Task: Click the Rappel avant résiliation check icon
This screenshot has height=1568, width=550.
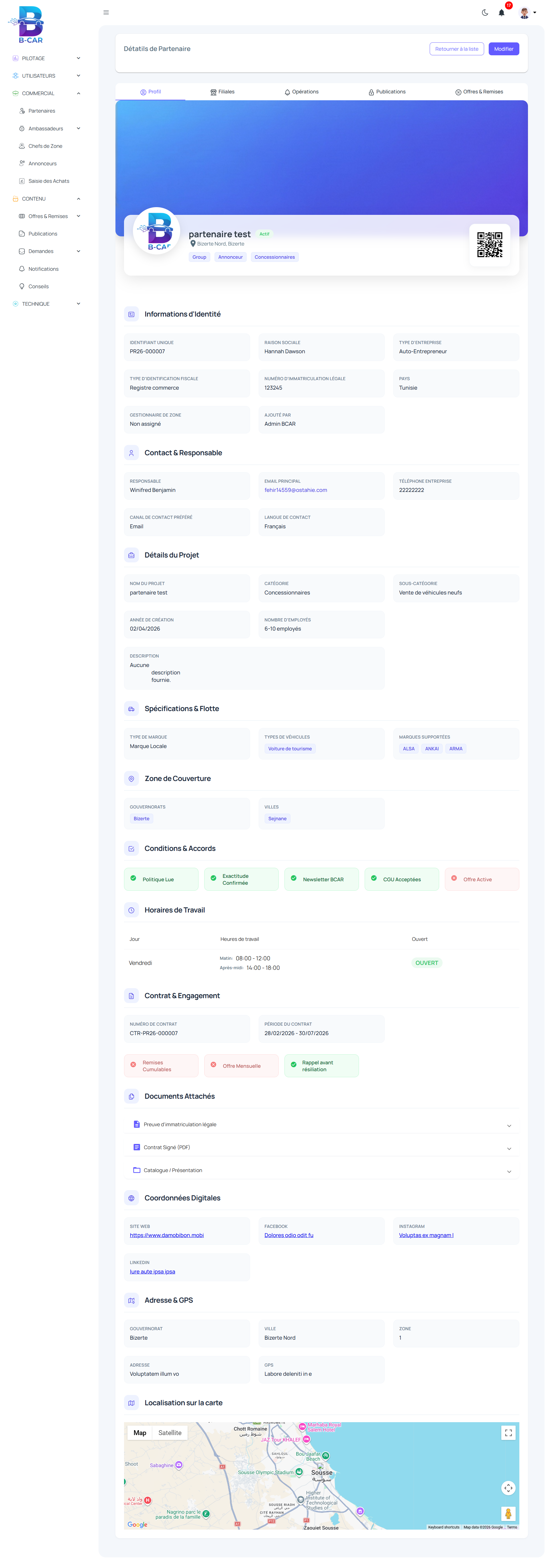Action: coord(294,1065)
